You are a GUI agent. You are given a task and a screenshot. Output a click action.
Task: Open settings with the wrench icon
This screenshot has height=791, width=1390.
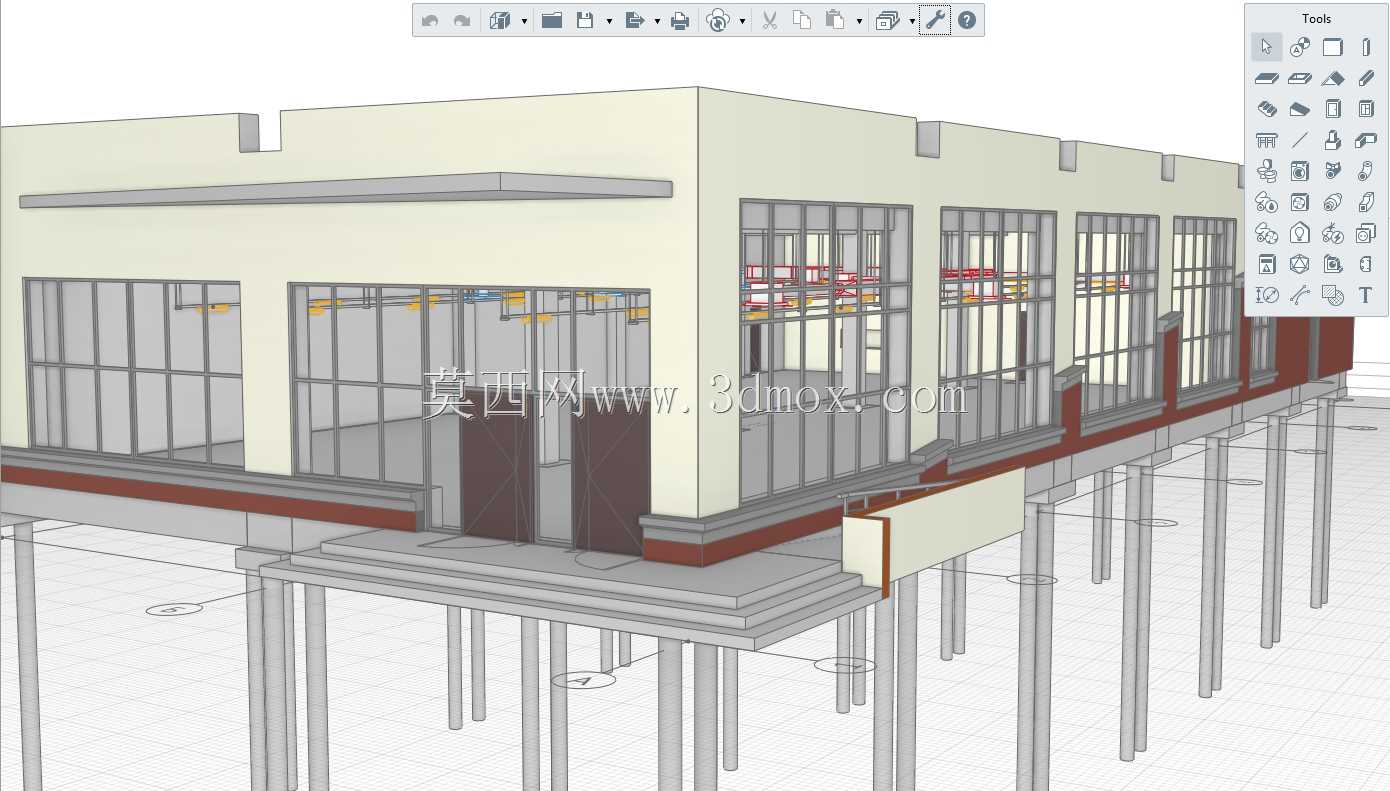click(x=935, y=20)
